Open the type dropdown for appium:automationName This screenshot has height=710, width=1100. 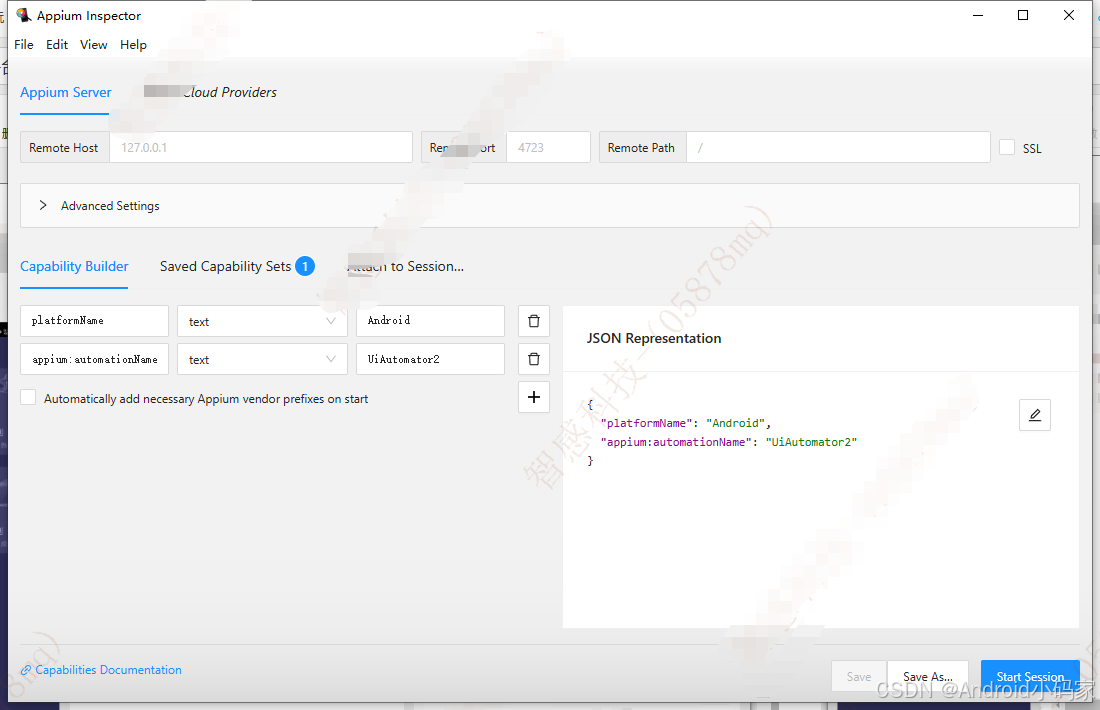[x=262, y=359]
